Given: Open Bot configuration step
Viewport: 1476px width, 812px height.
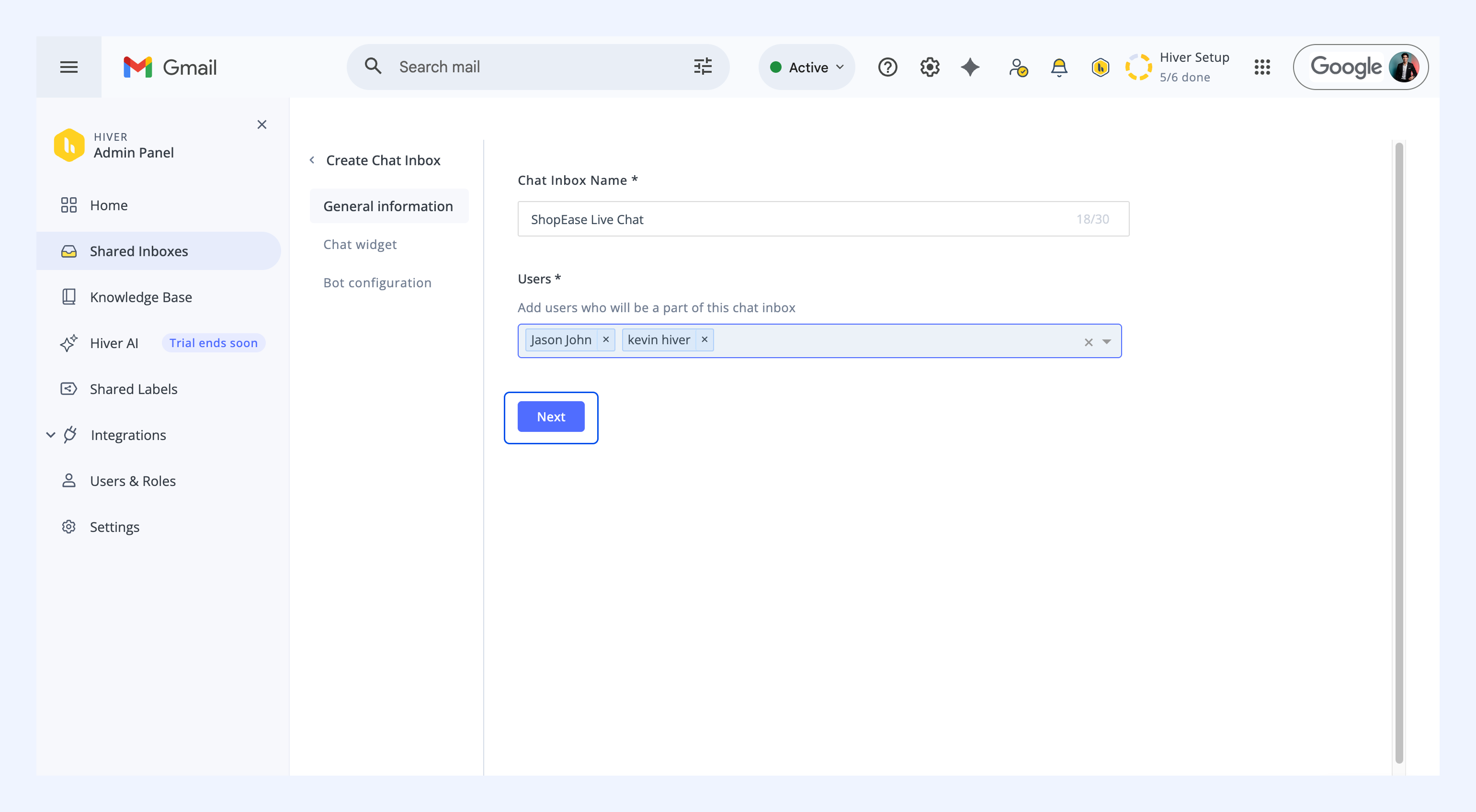Looking at the screenshot, I should tap(377, 283).
